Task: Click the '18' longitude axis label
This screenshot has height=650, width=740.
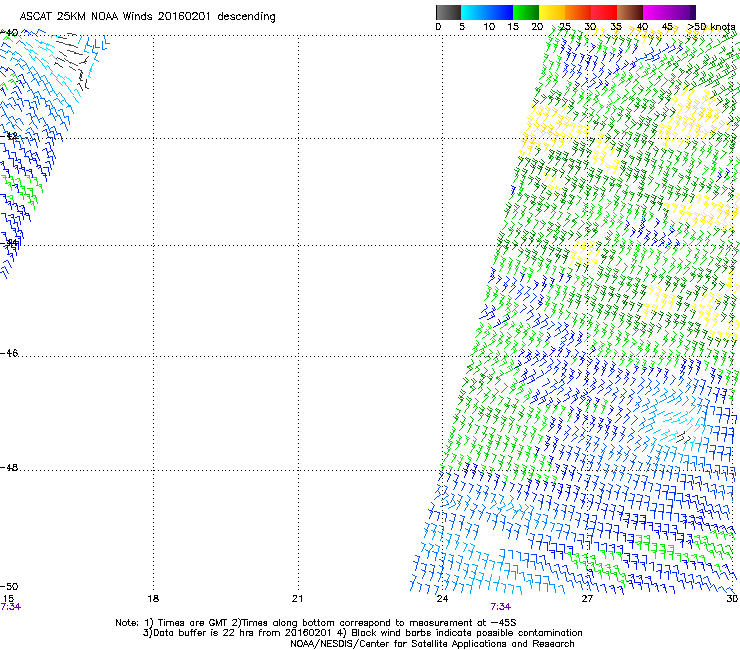Action: click(153, 599)
